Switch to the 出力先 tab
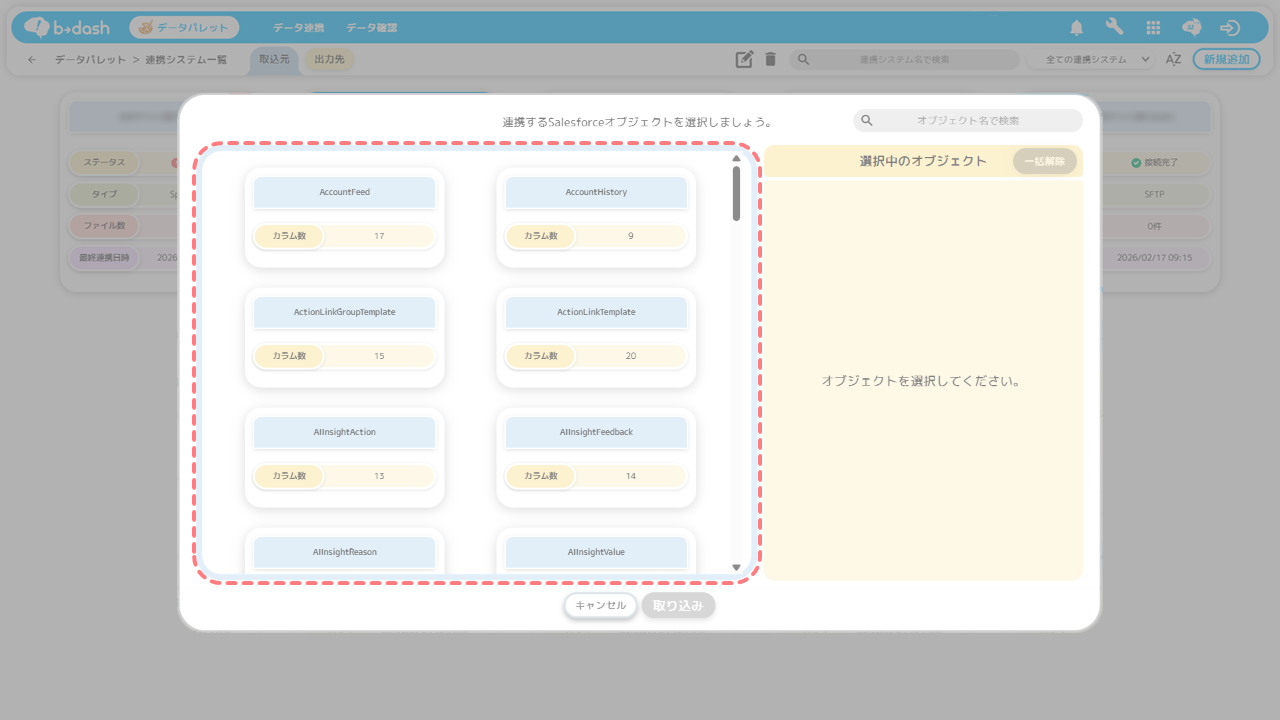Viewport: 1280px width, 720px height. tap(329, 60)
